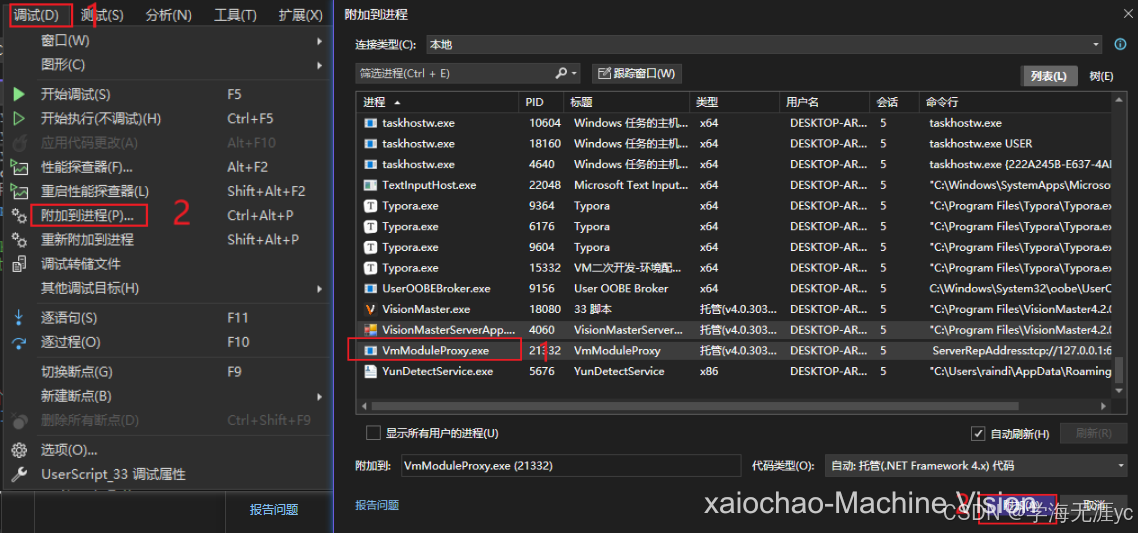
Task: Open the 工具(T) menu
Action: [235, 15]
